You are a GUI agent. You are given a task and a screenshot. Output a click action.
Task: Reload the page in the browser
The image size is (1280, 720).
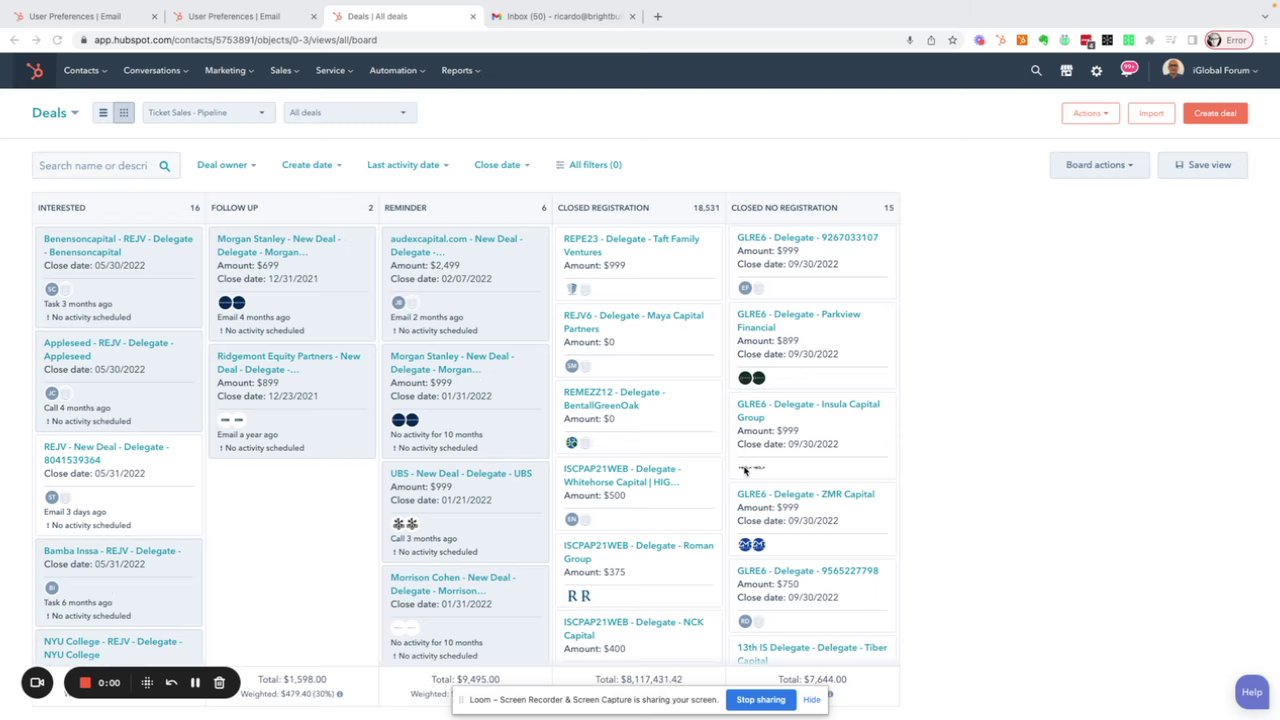click(x=57, y=40)
